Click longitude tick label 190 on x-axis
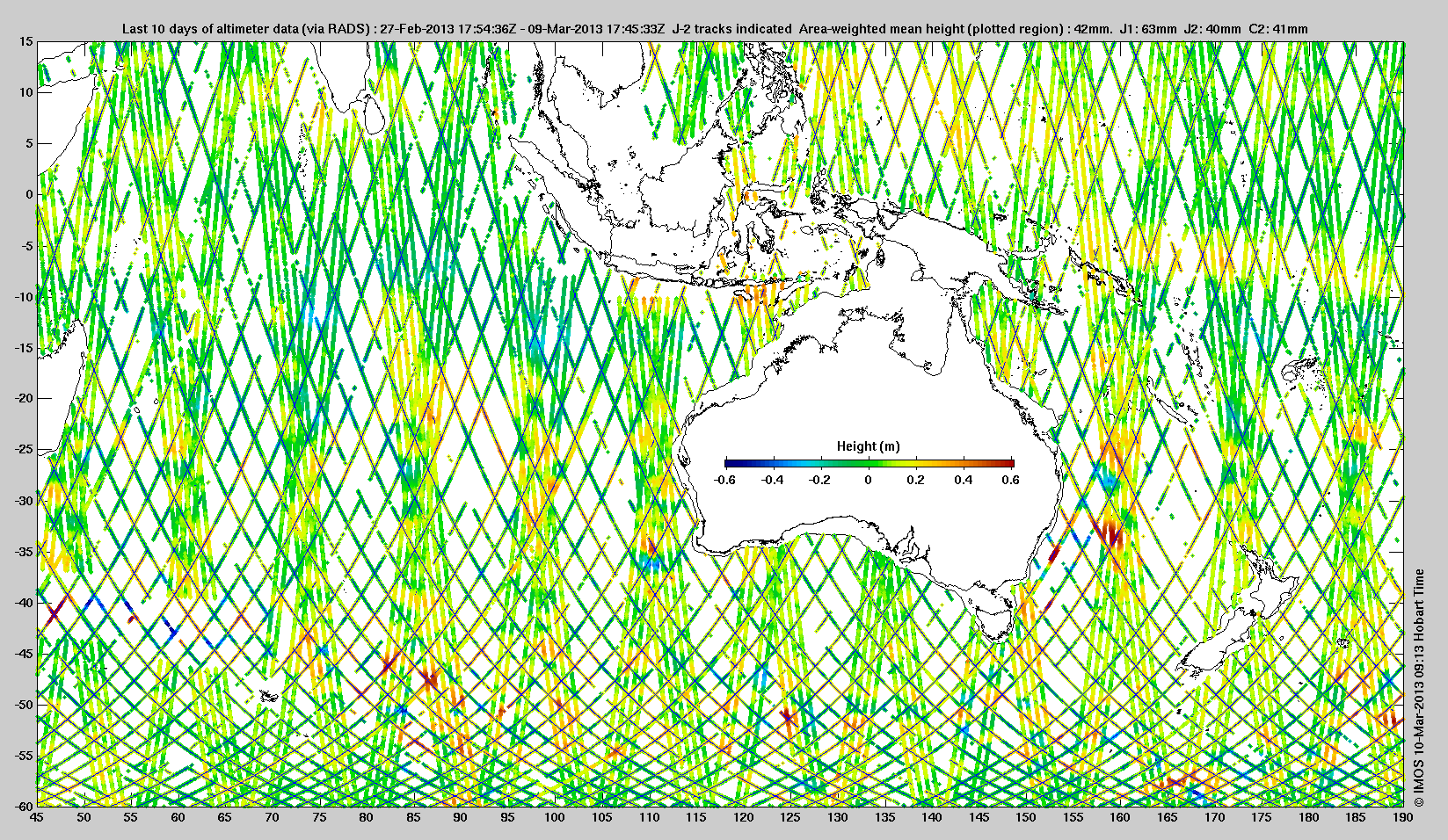 click(1403, 817)
